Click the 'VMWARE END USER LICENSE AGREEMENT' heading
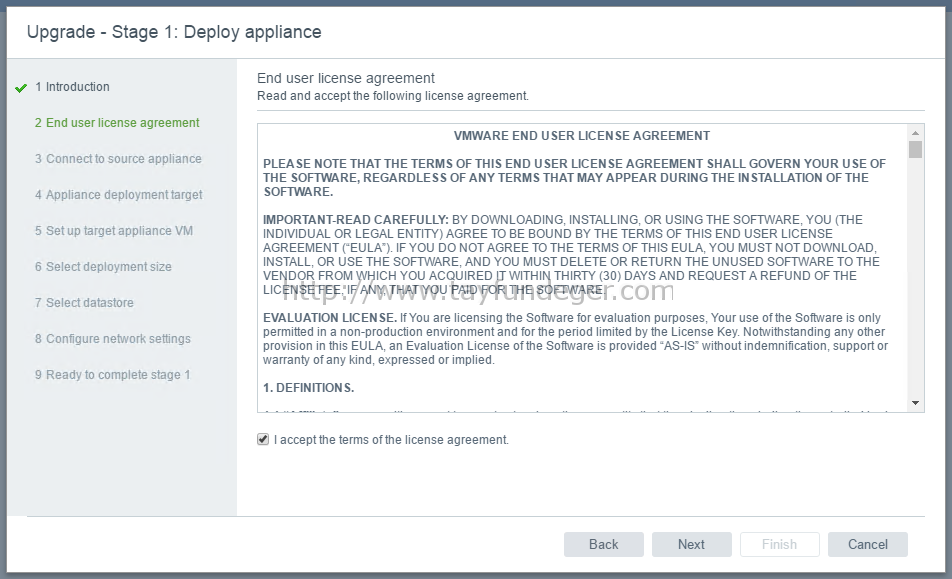 (x=582, y=136)
